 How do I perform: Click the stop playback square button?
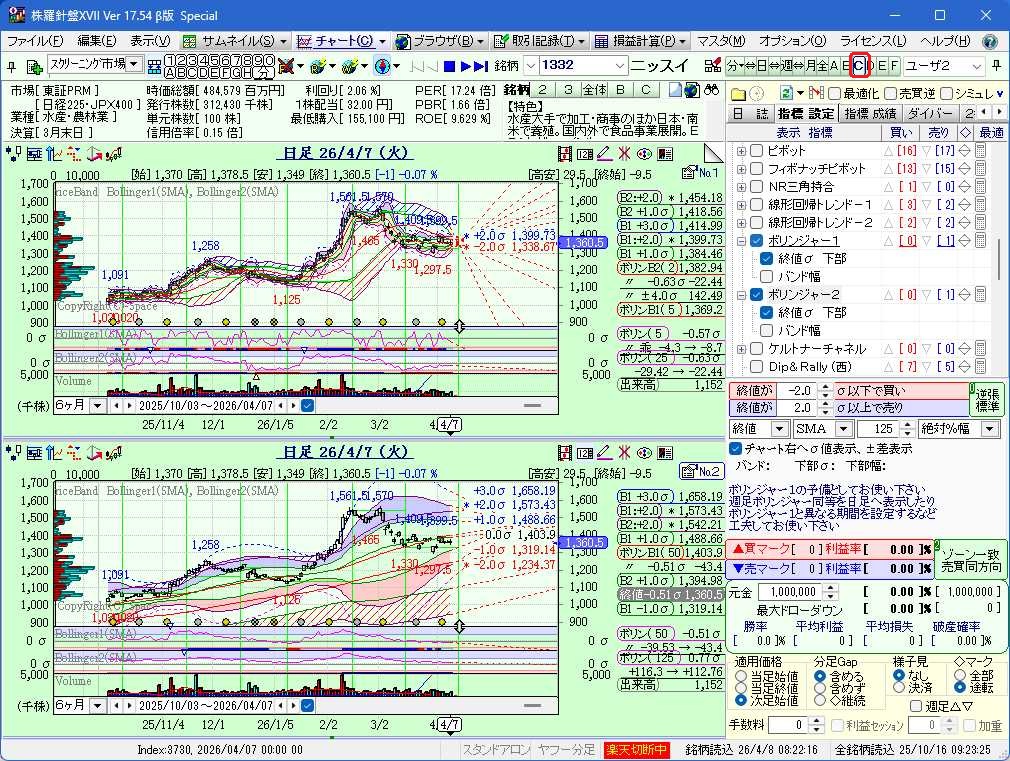point(450,66)
